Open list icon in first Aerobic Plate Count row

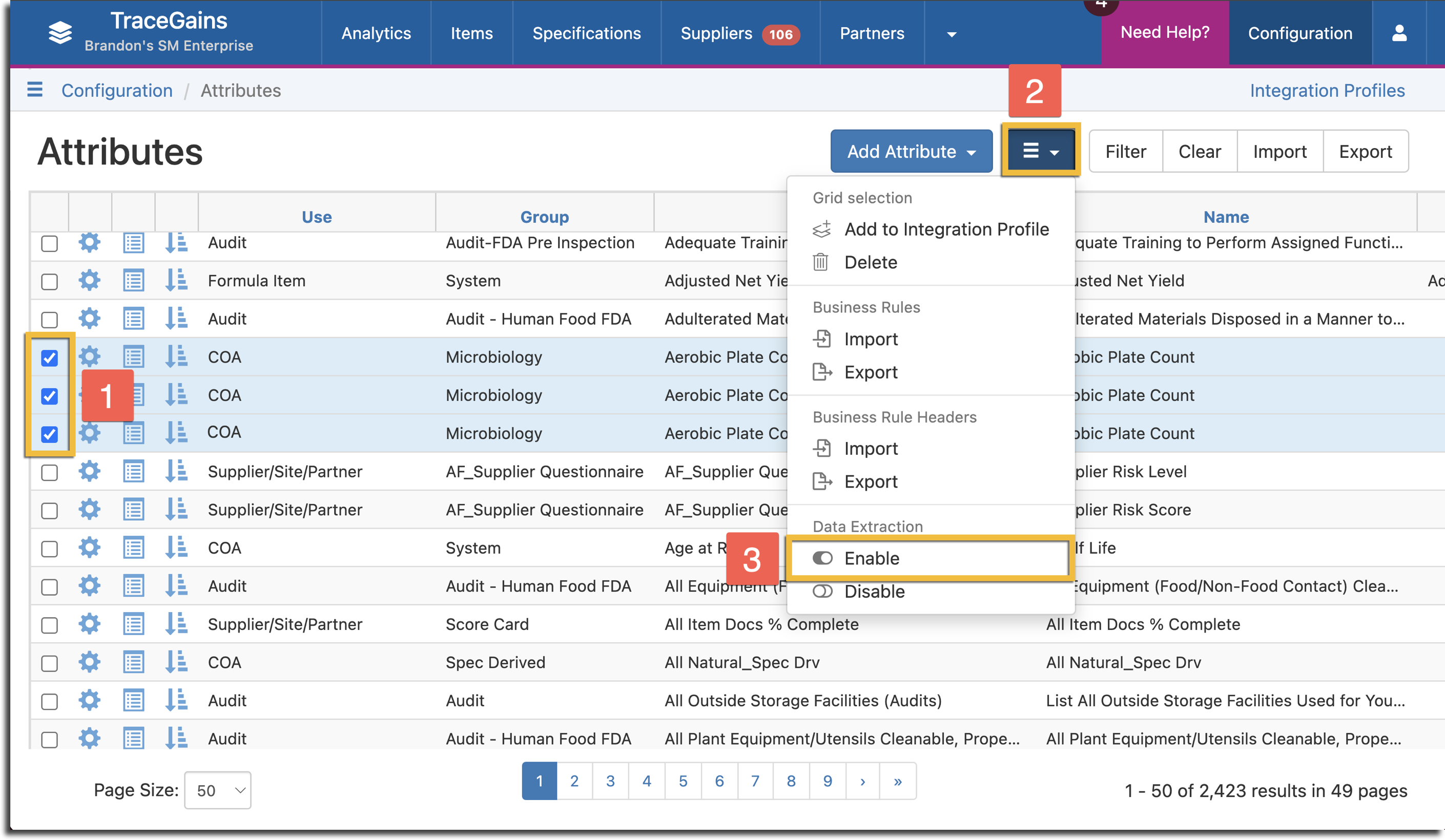pyautogui.click(x=134, y=357)
